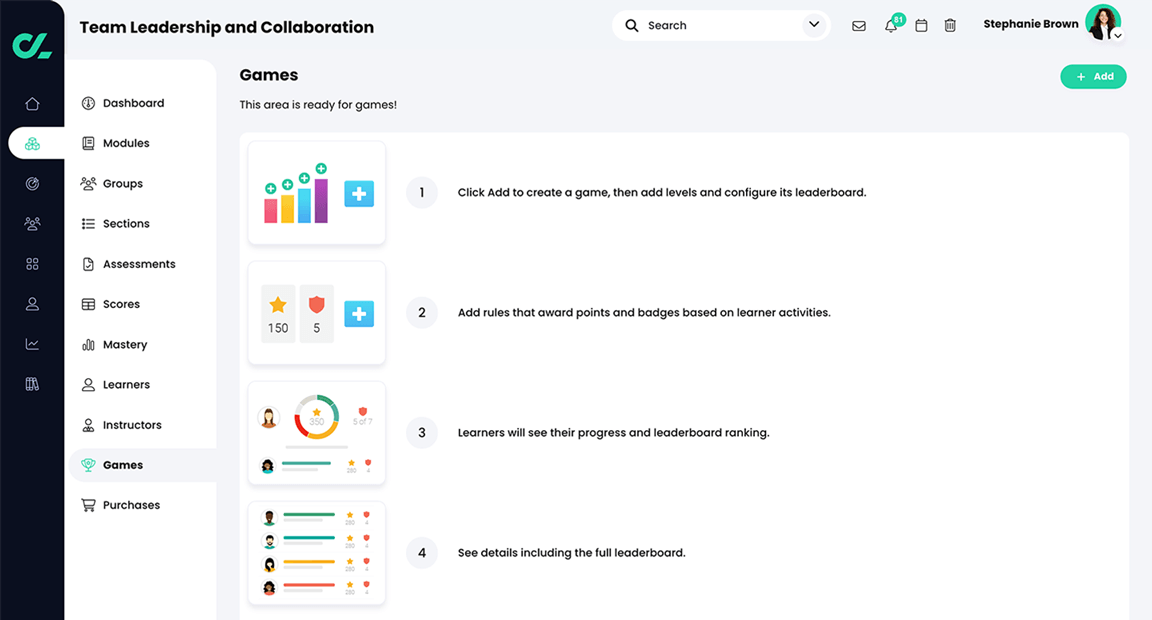Viewport: 1152px width, 620px height.
Task: Open the groups icon in the left rail
Action: 32,223
